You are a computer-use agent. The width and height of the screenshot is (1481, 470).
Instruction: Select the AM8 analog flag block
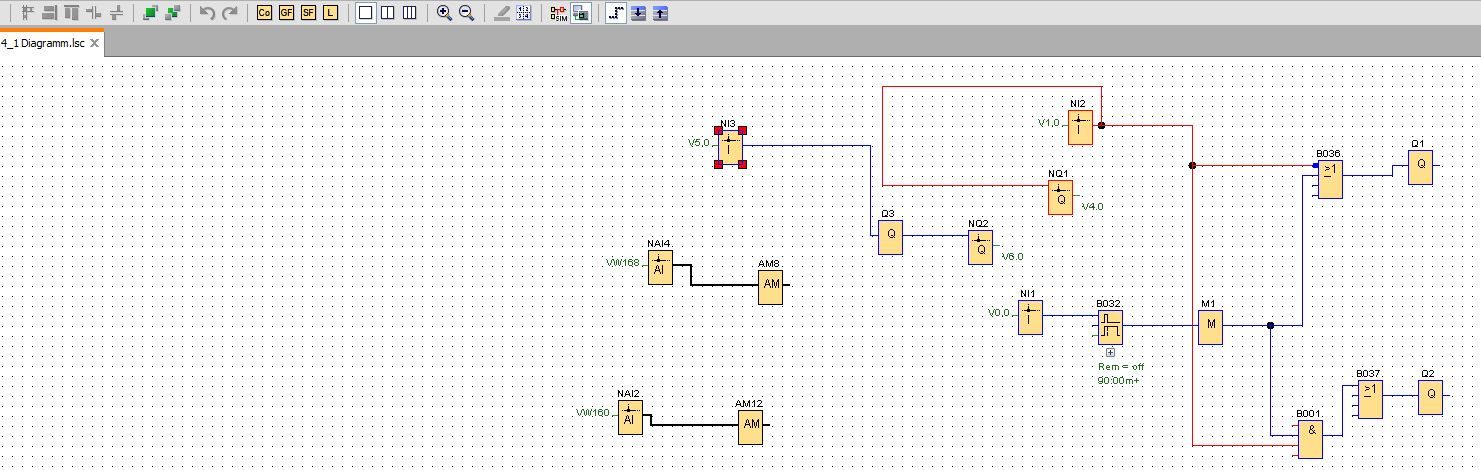coord(770,287)
